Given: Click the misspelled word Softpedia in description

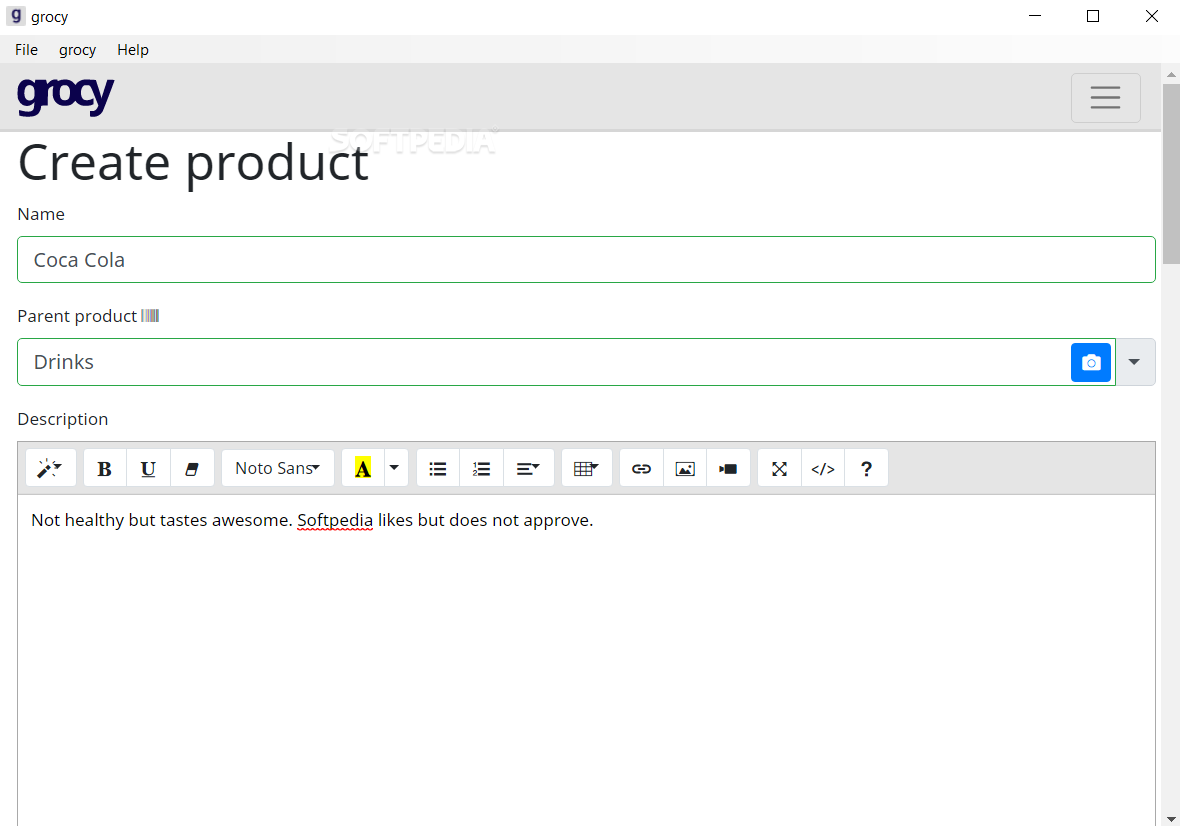Looking at the screenshot, I should pyautogui.click(x=335, y=520).
